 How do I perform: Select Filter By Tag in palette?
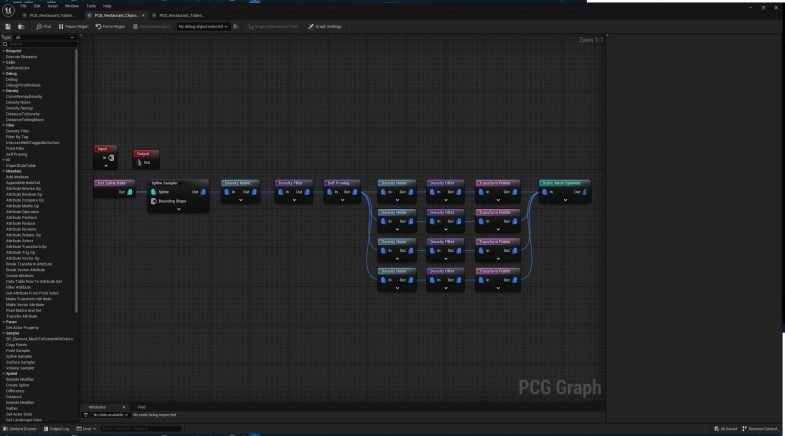click(17, 137)
